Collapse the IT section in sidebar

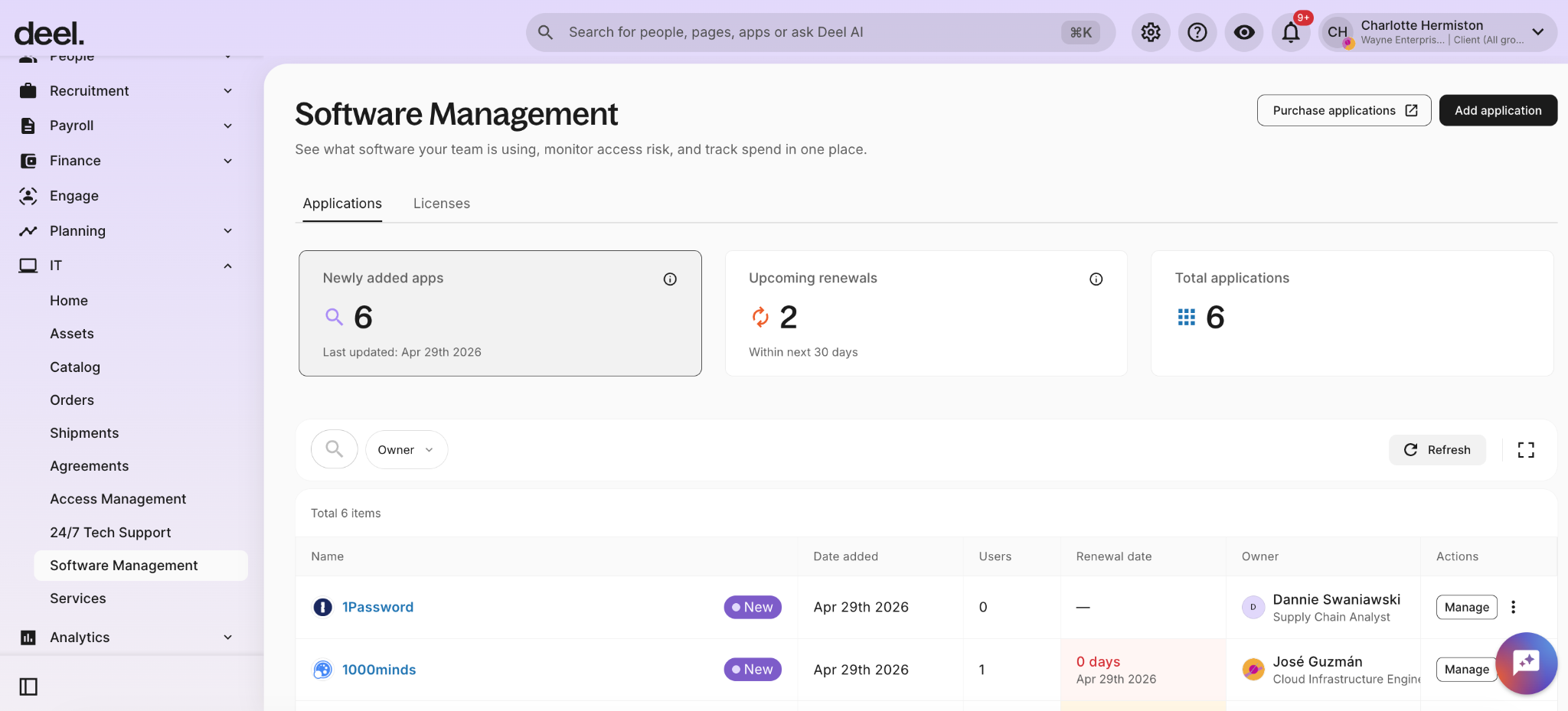pyautogui.click(x=227, y=266)
